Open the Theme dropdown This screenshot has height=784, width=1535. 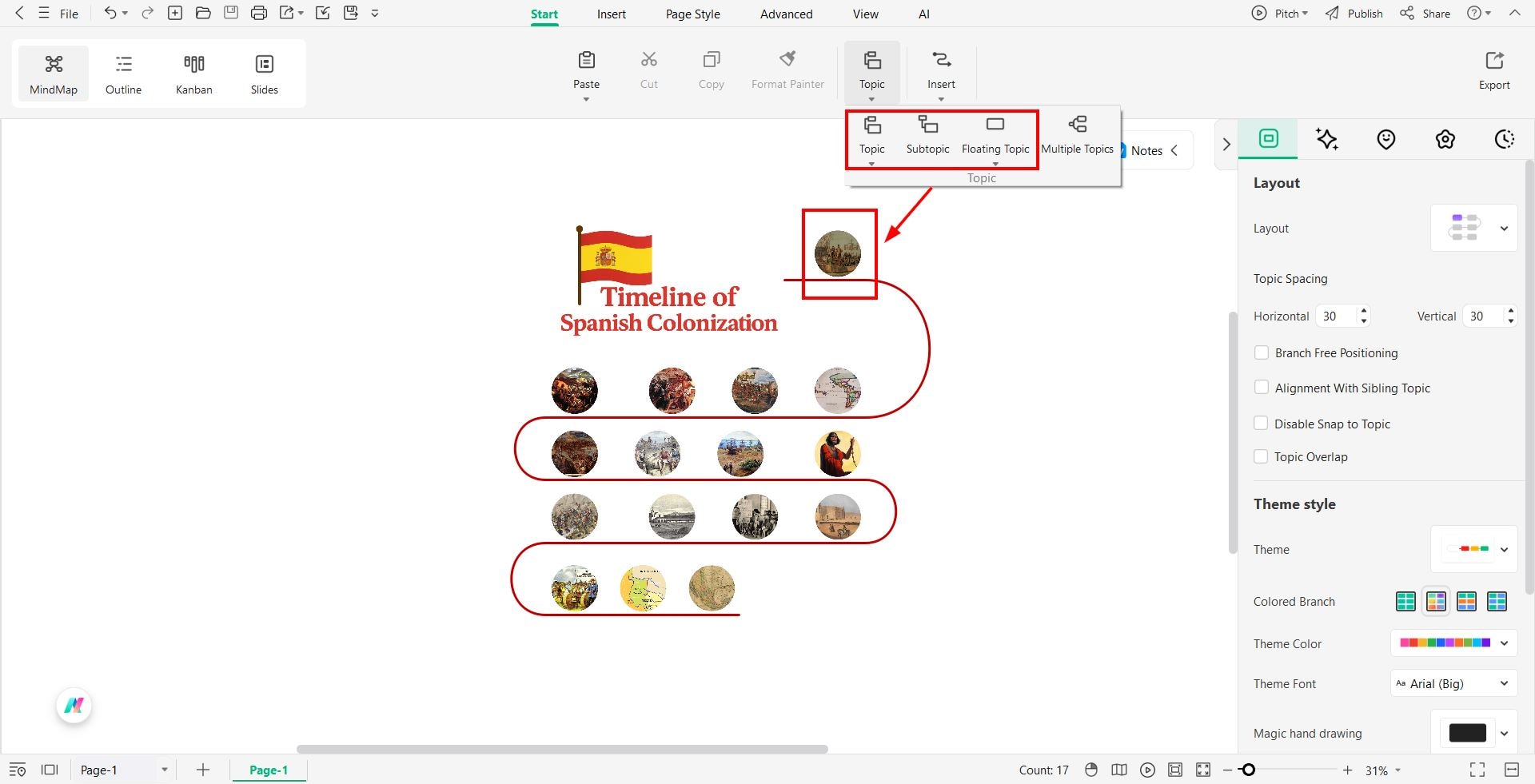pyautogui.click(x=1473, y=549)
